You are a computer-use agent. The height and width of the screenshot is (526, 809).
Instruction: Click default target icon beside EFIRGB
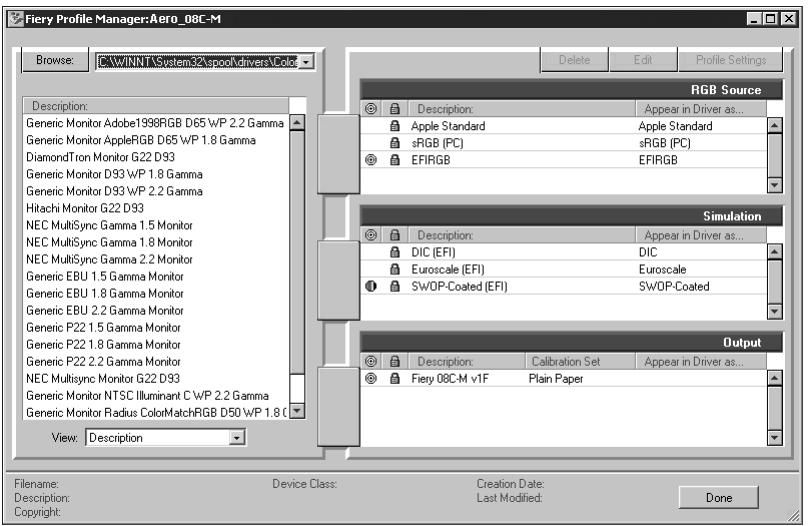370,160
